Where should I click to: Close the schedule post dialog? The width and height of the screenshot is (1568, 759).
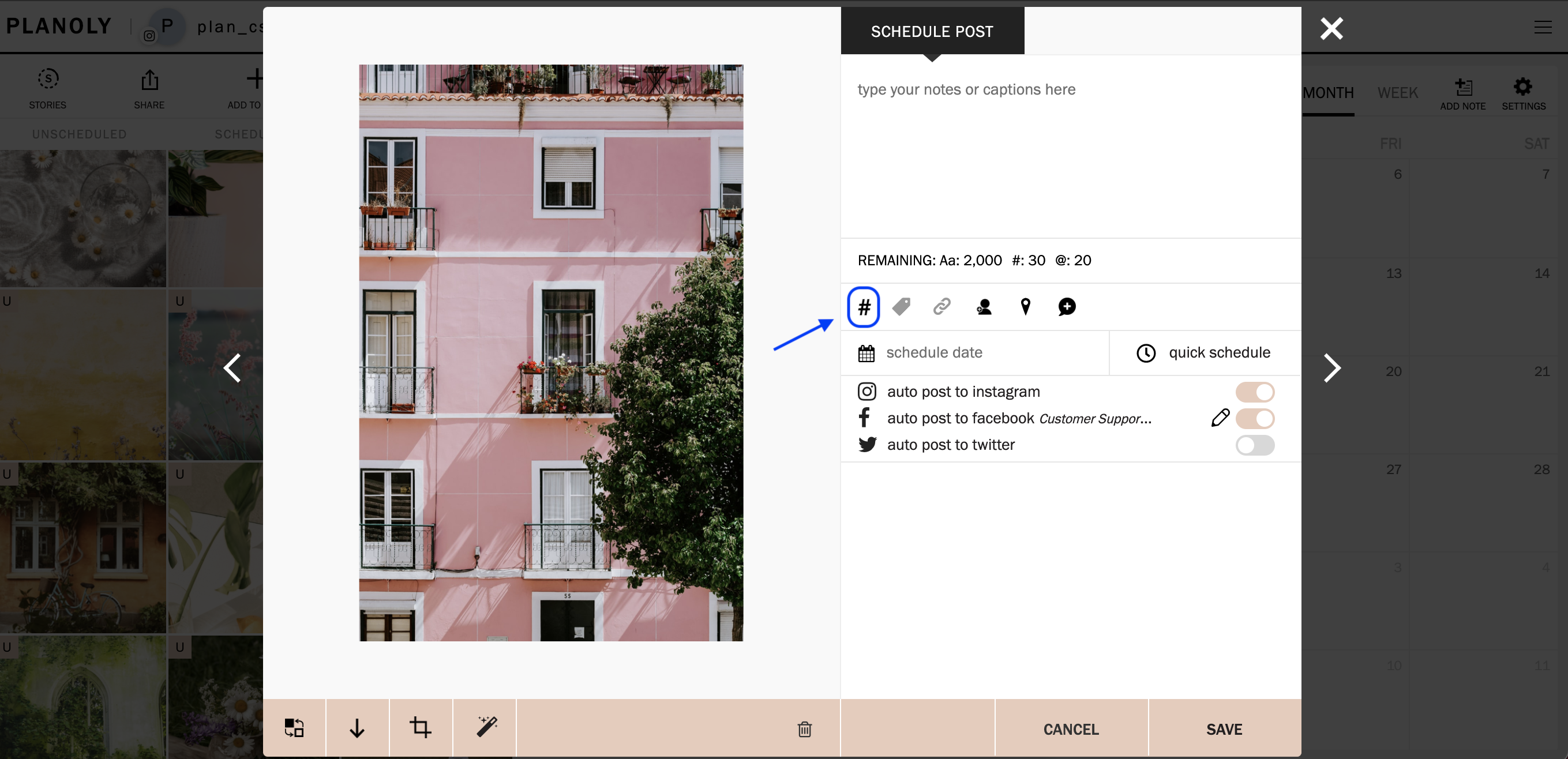coord(1331,29)
